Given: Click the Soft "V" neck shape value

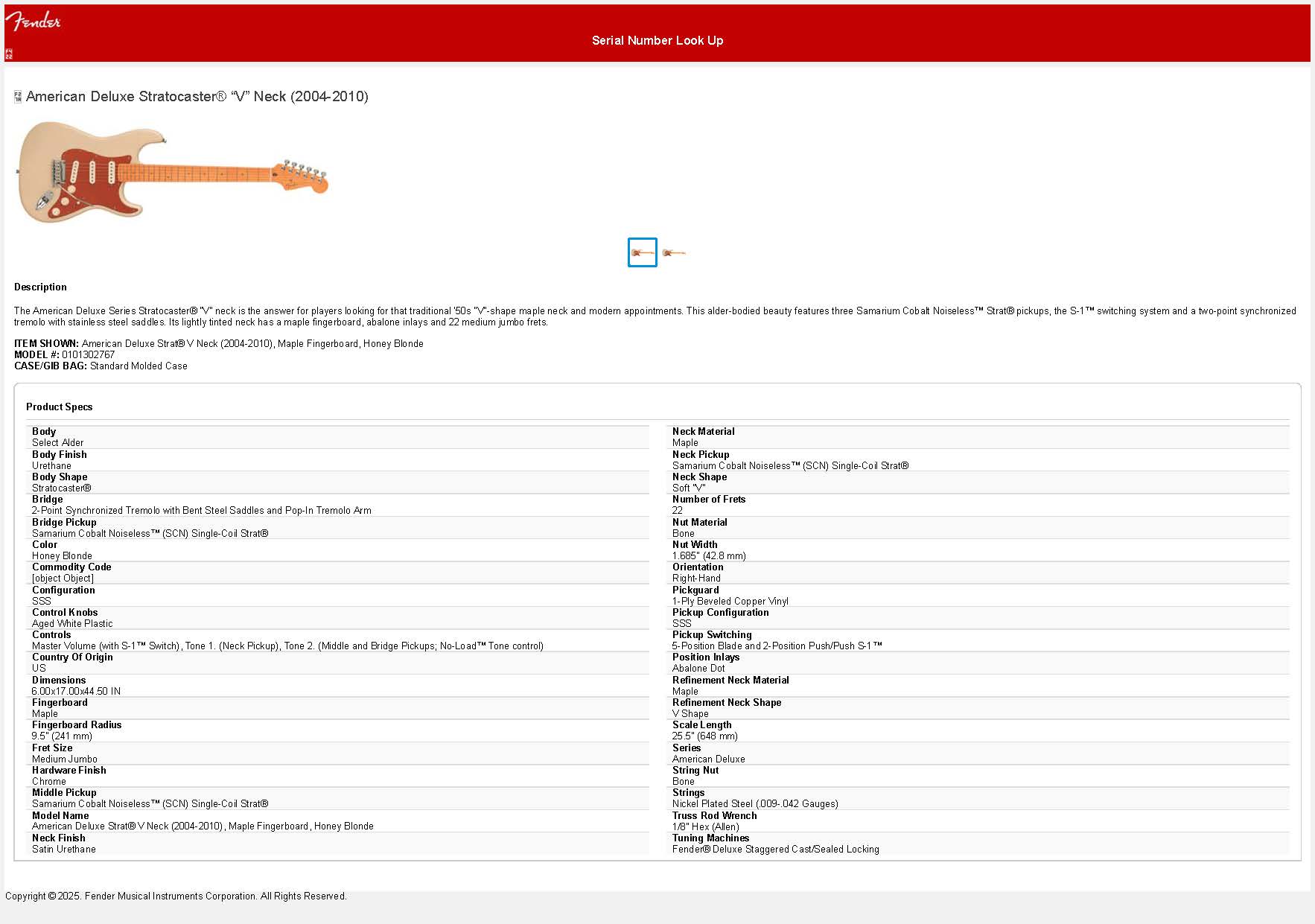Looking at the screenshot, I should pyautogui.click(x=689, y=488).
